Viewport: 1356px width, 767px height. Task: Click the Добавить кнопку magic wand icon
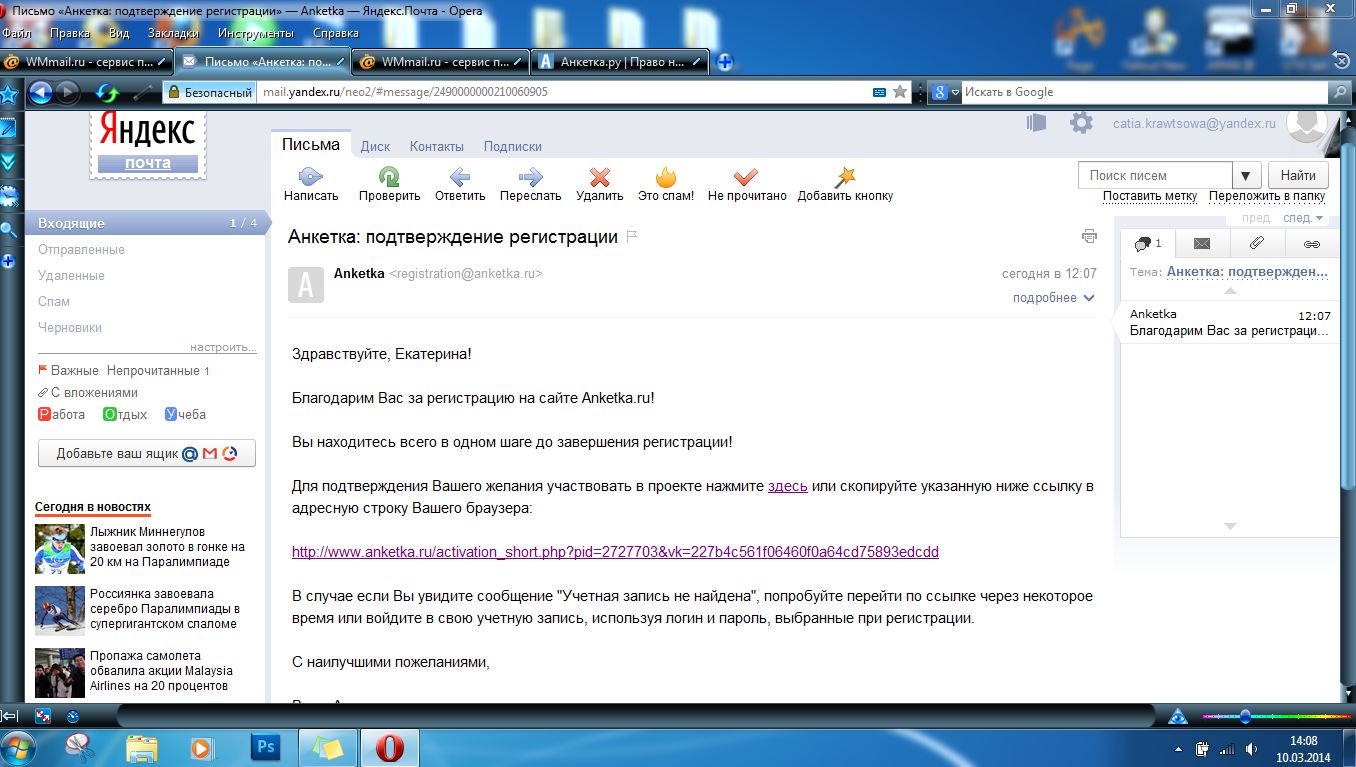click(x=846, y=177)
